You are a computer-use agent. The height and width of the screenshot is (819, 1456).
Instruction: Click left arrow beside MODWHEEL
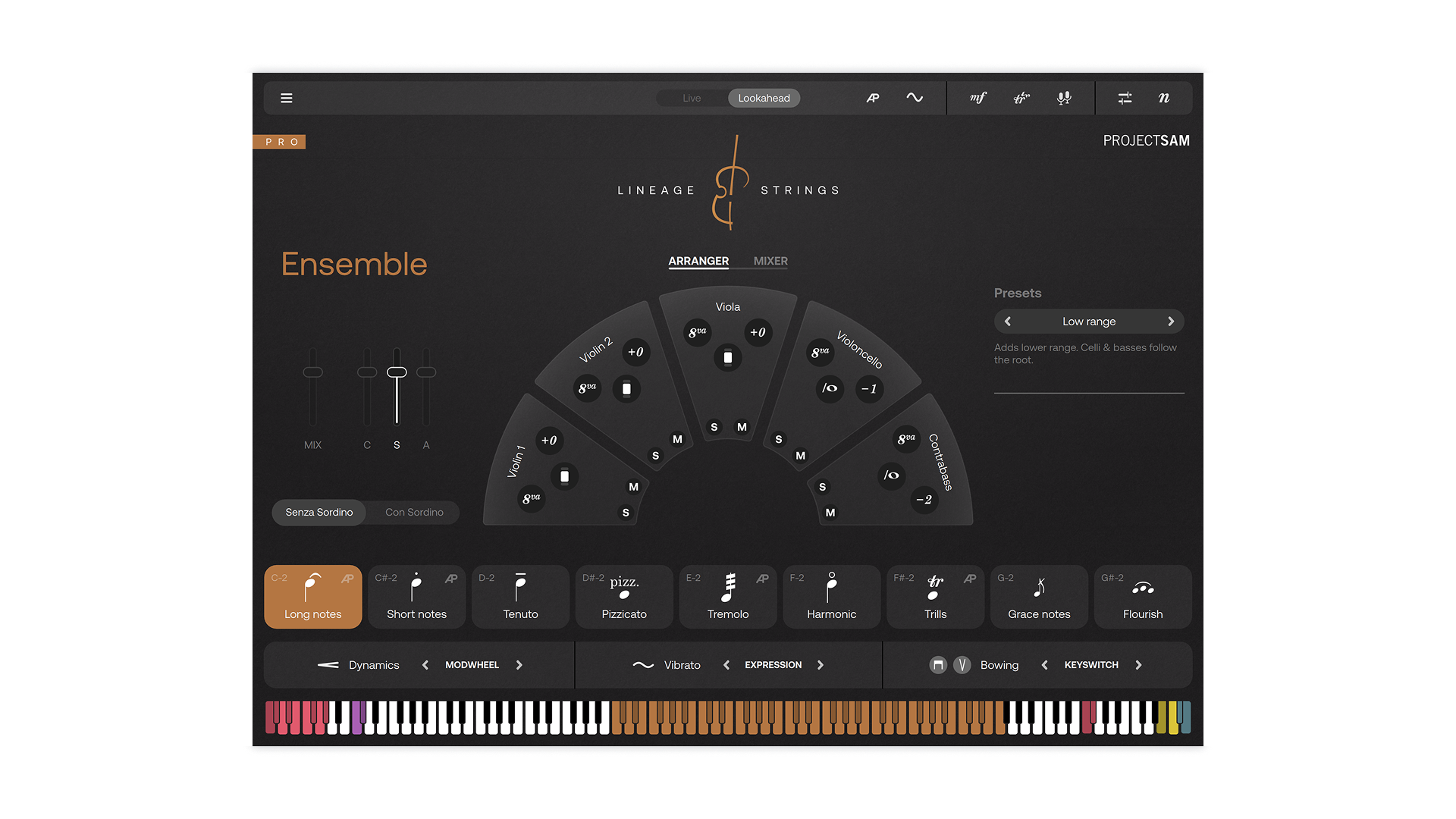[x=425, y=665]
